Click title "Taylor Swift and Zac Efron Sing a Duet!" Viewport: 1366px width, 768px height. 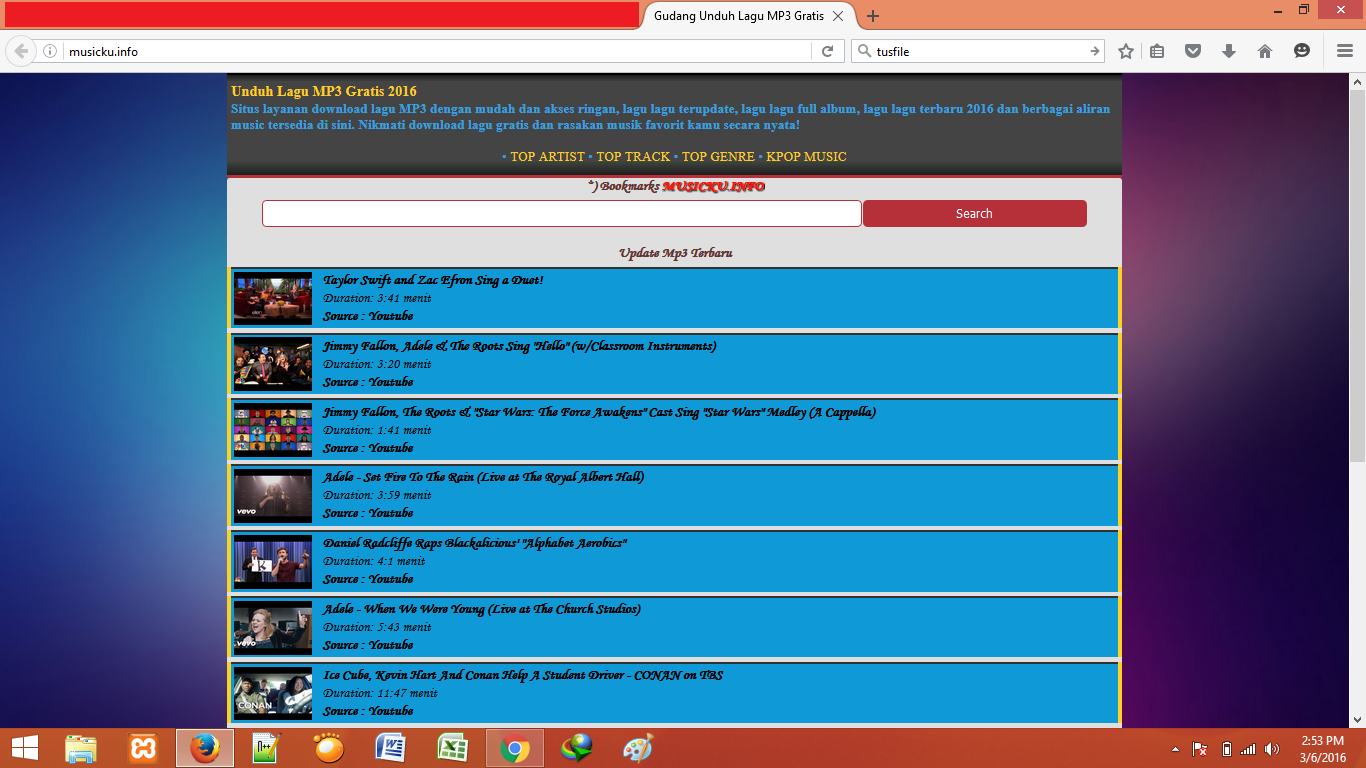tap(433, 280)
